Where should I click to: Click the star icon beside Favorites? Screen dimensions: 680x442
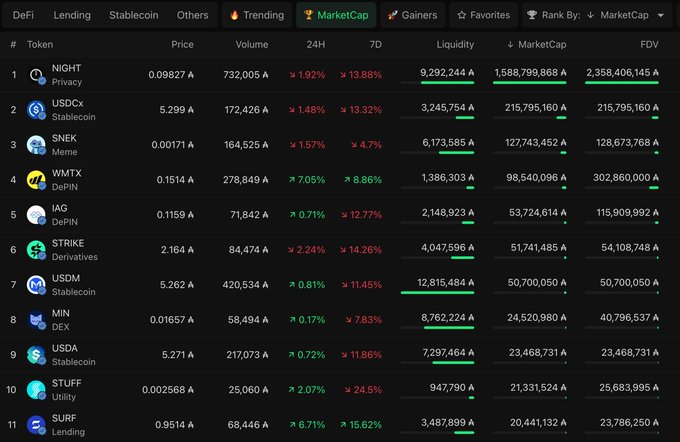click(x=461, y=15)
